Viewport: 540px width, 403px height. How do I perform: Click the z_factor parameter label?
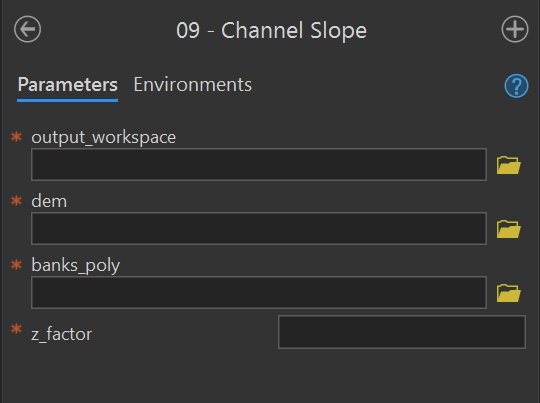[62, 334]
